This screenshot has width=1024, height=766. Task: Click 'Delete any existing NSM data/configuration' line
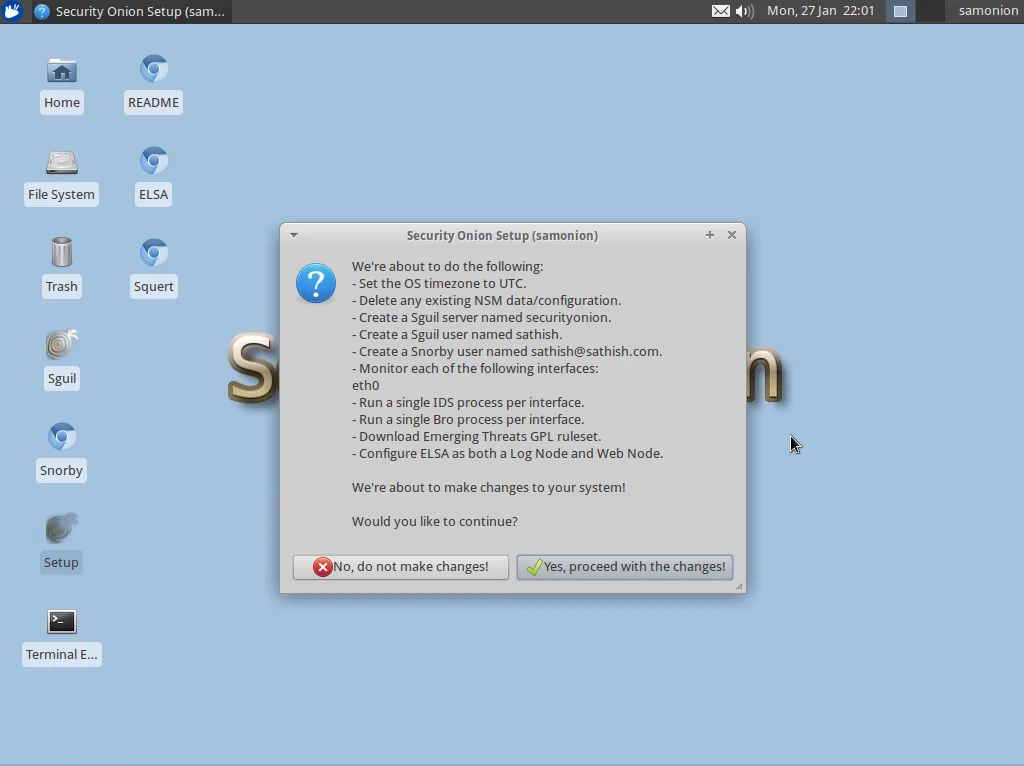coord(487,300)
